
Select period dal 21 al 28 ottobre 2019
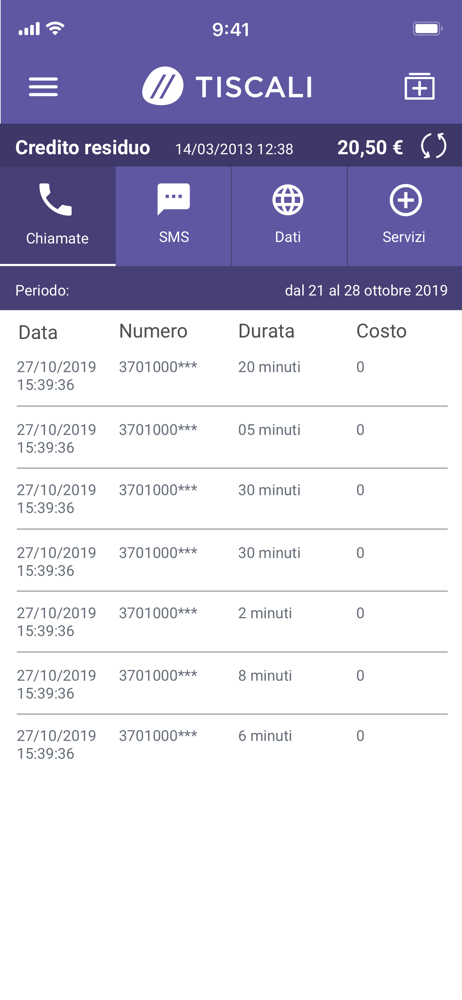[x=366, y=290]
